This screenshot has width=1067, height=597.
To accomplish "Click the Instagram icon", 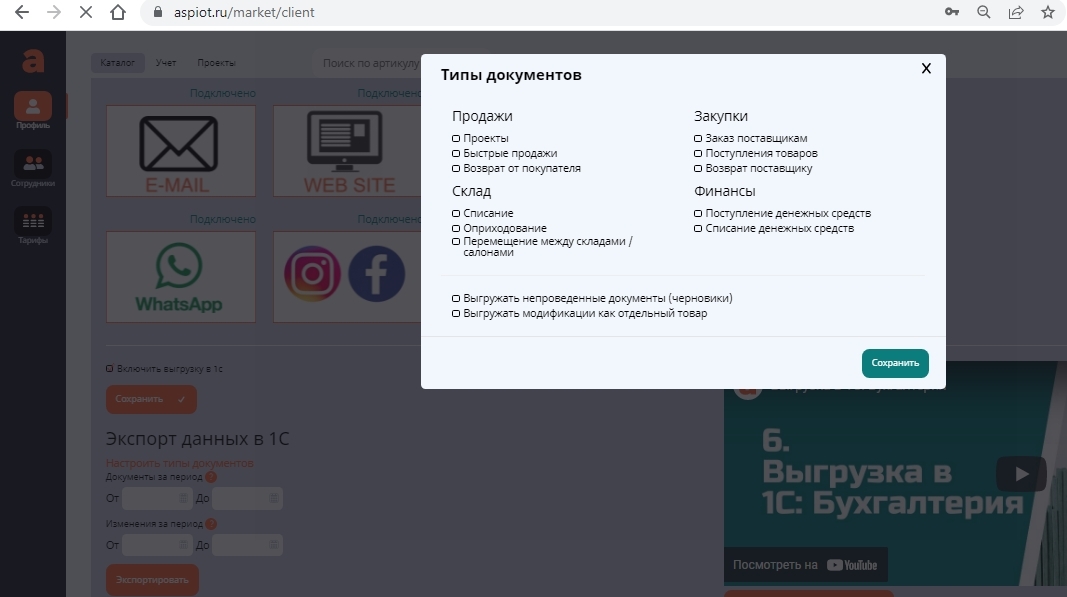I will click(312, 274).
